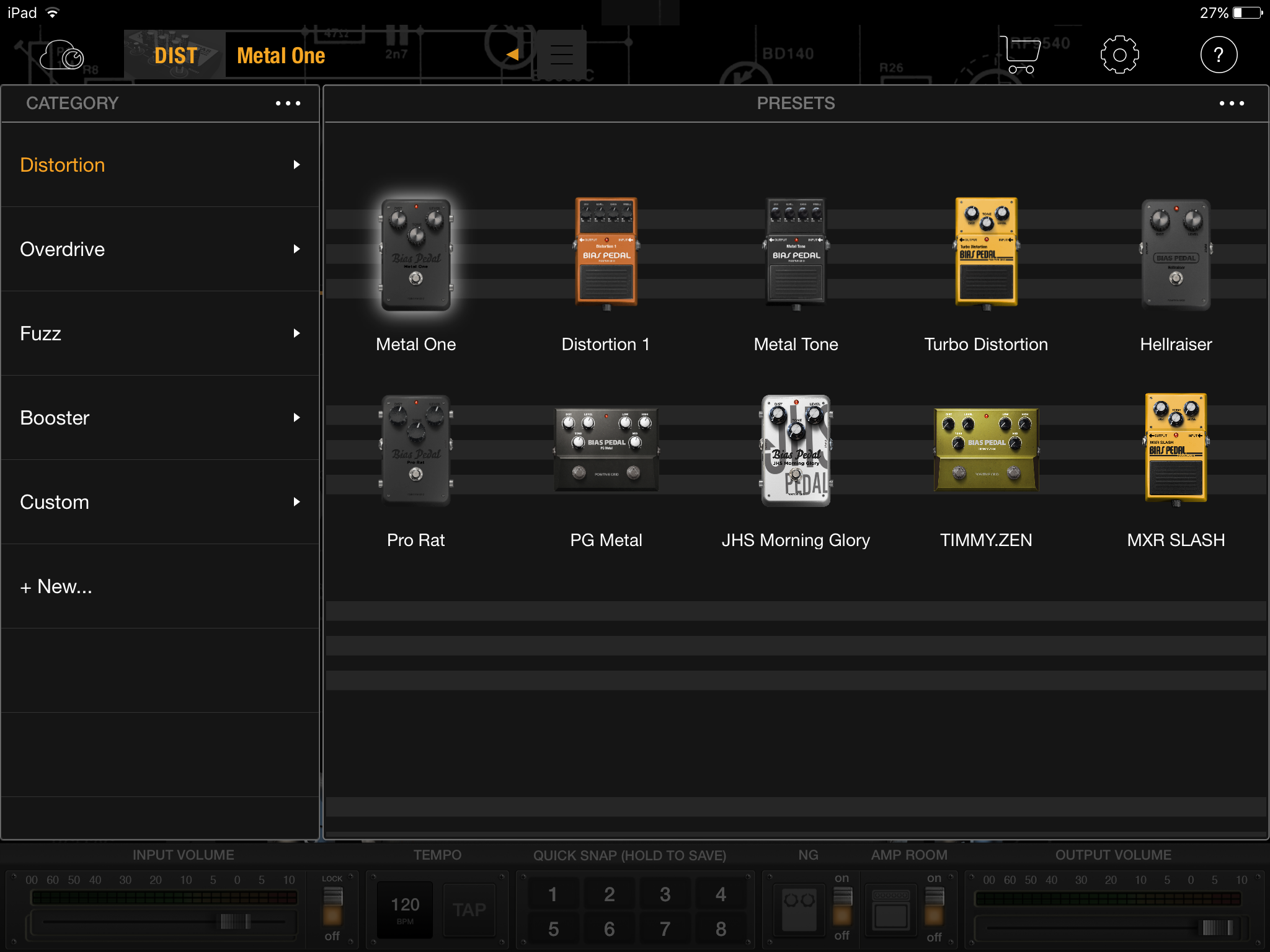This screenshot has width=1270, height=952.
Task: Tap the TAP tempo button
Action: tap(469, 909)
